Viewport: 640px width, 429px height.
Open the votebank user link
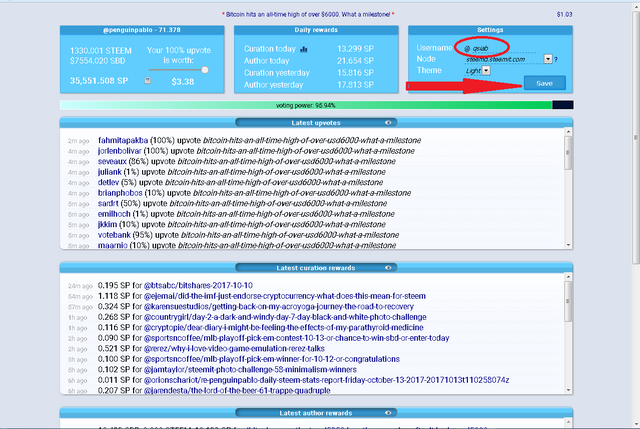coord(114,235)
